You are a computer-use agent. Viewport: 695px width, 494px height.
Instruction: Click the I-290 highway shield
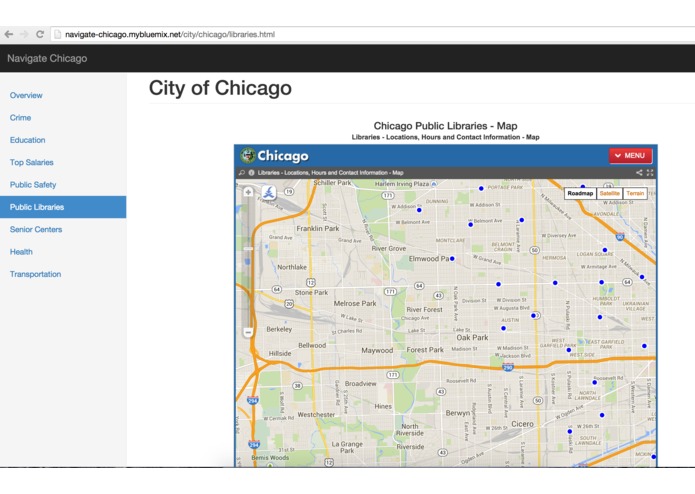[x=508, y=367]
